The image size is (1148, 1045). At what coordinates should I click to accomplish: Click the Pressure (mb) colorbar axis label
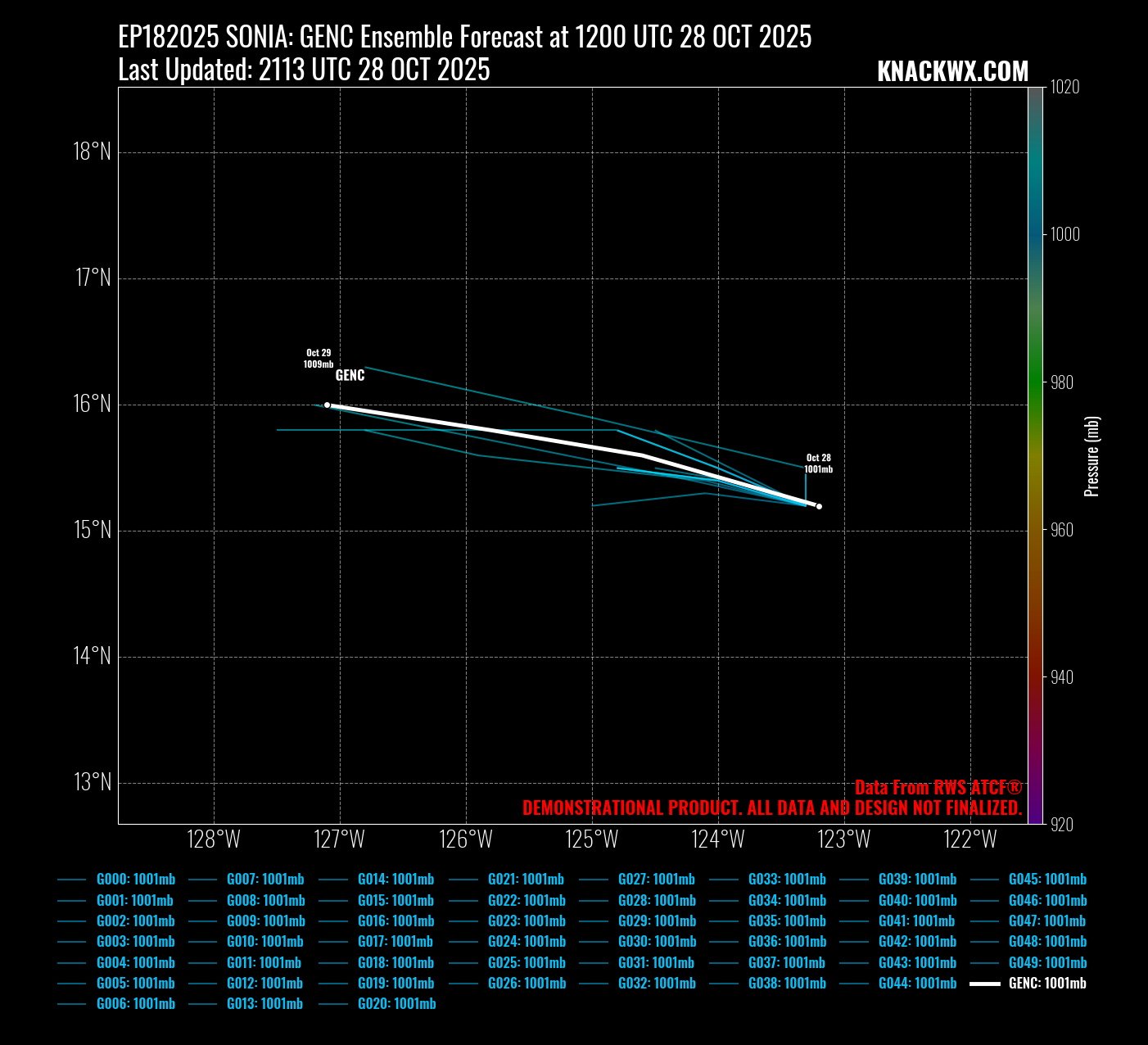click(x=1092, y=456)
